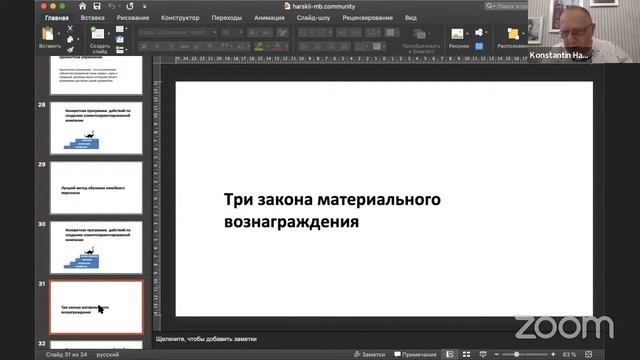The image size is (640, 360).
Task: Click the Создать слайд (New Slide) icon
Action: (x=98, y=33)
